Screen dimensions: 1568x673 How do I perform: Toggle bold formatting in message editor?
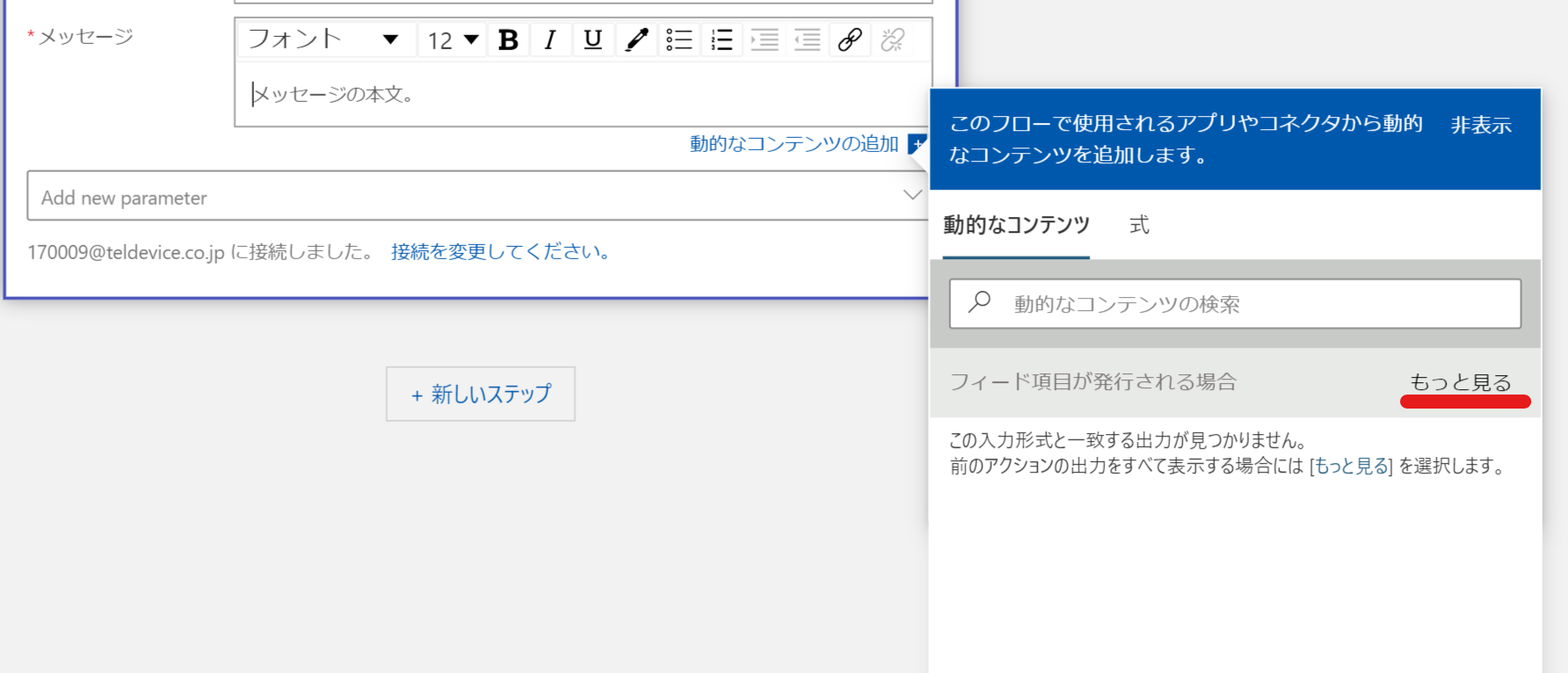click(508, 40)
